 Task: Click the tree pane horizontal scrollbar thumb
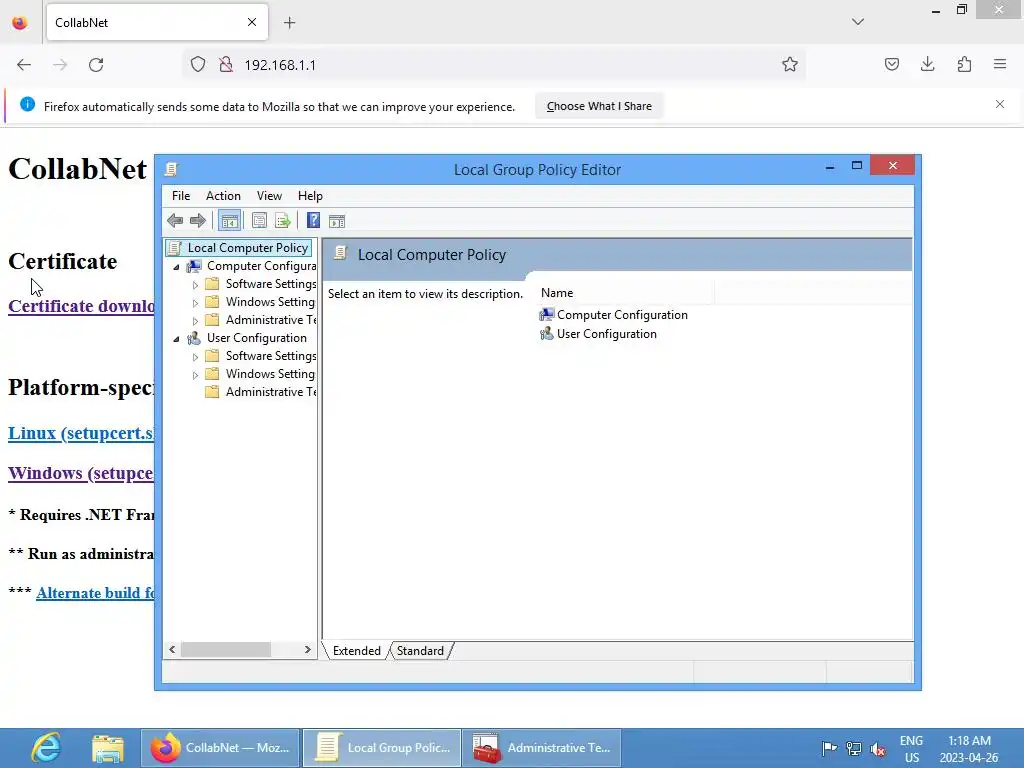pos(226,649)
